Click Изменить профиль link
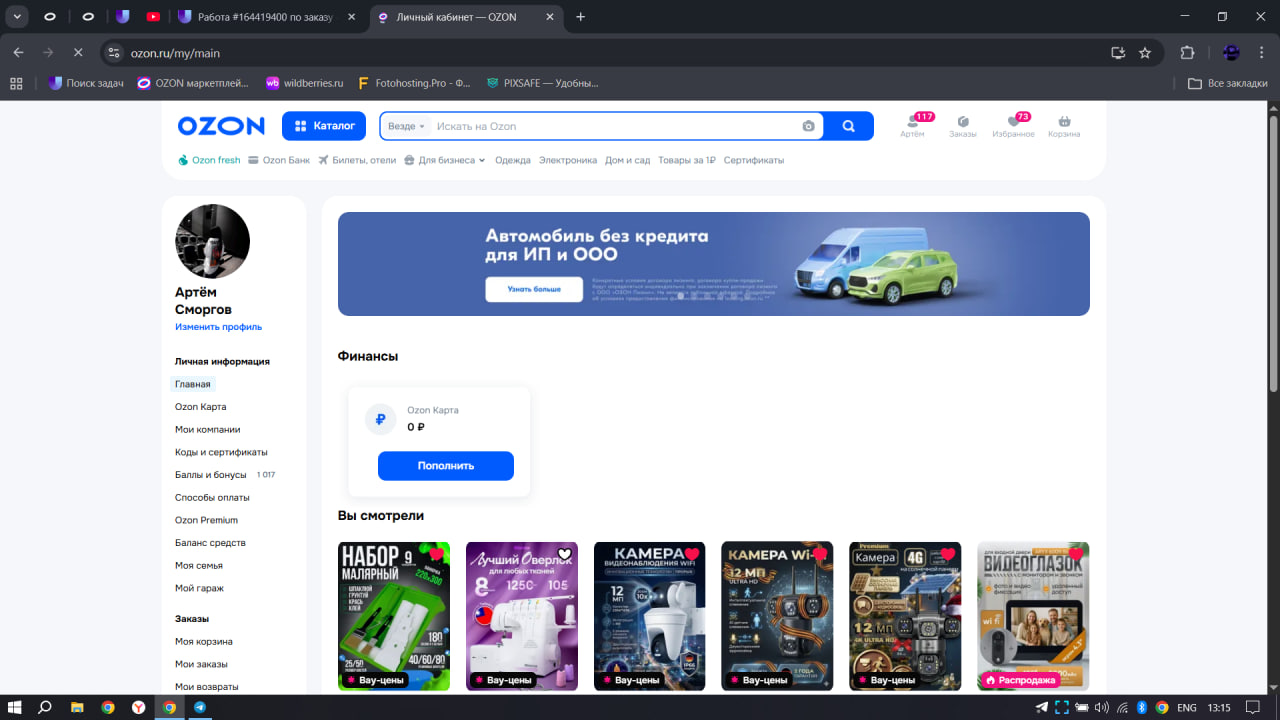The image size is (1280, 720). 218,327
